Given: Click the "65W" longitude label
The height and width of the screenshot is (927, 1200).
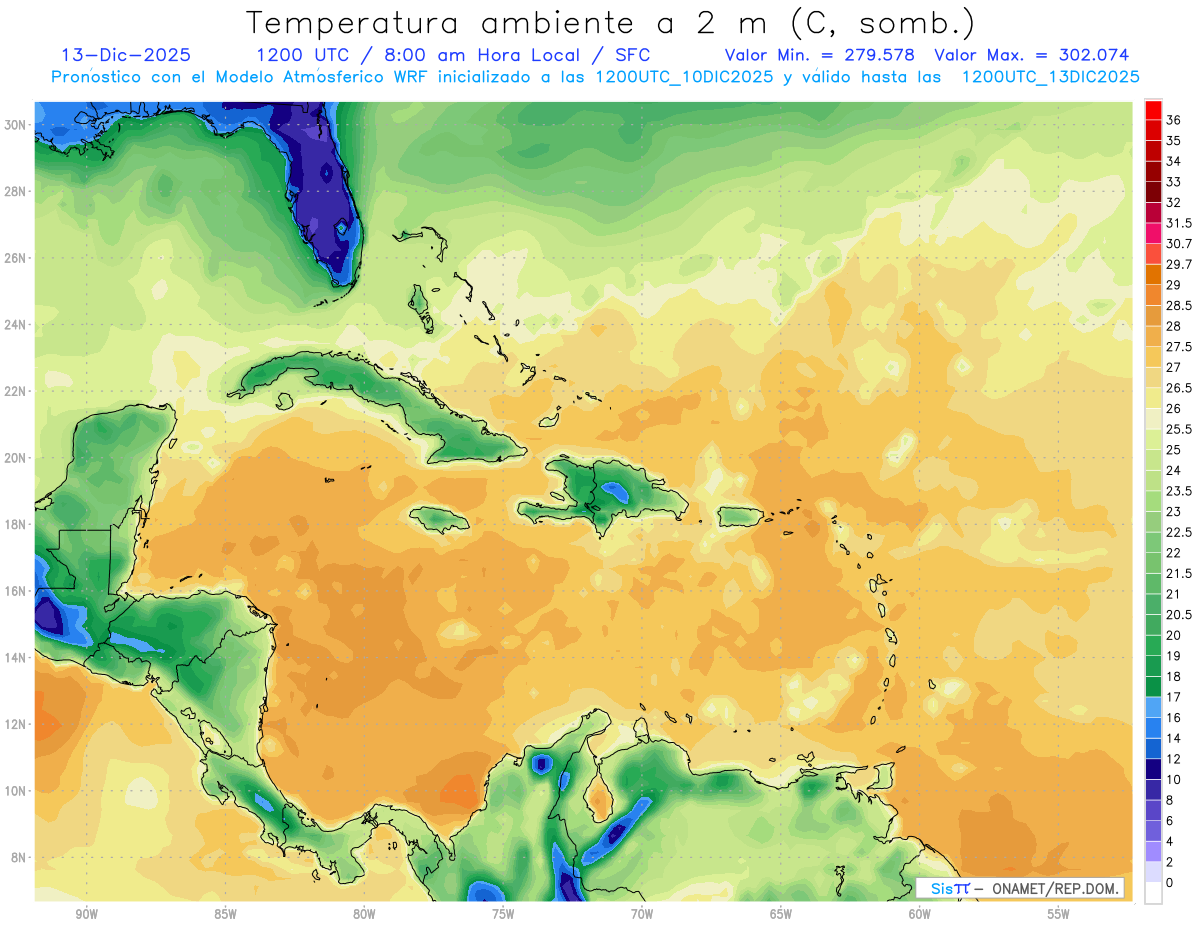Looking at the screenshot, I should click(781, 914).
